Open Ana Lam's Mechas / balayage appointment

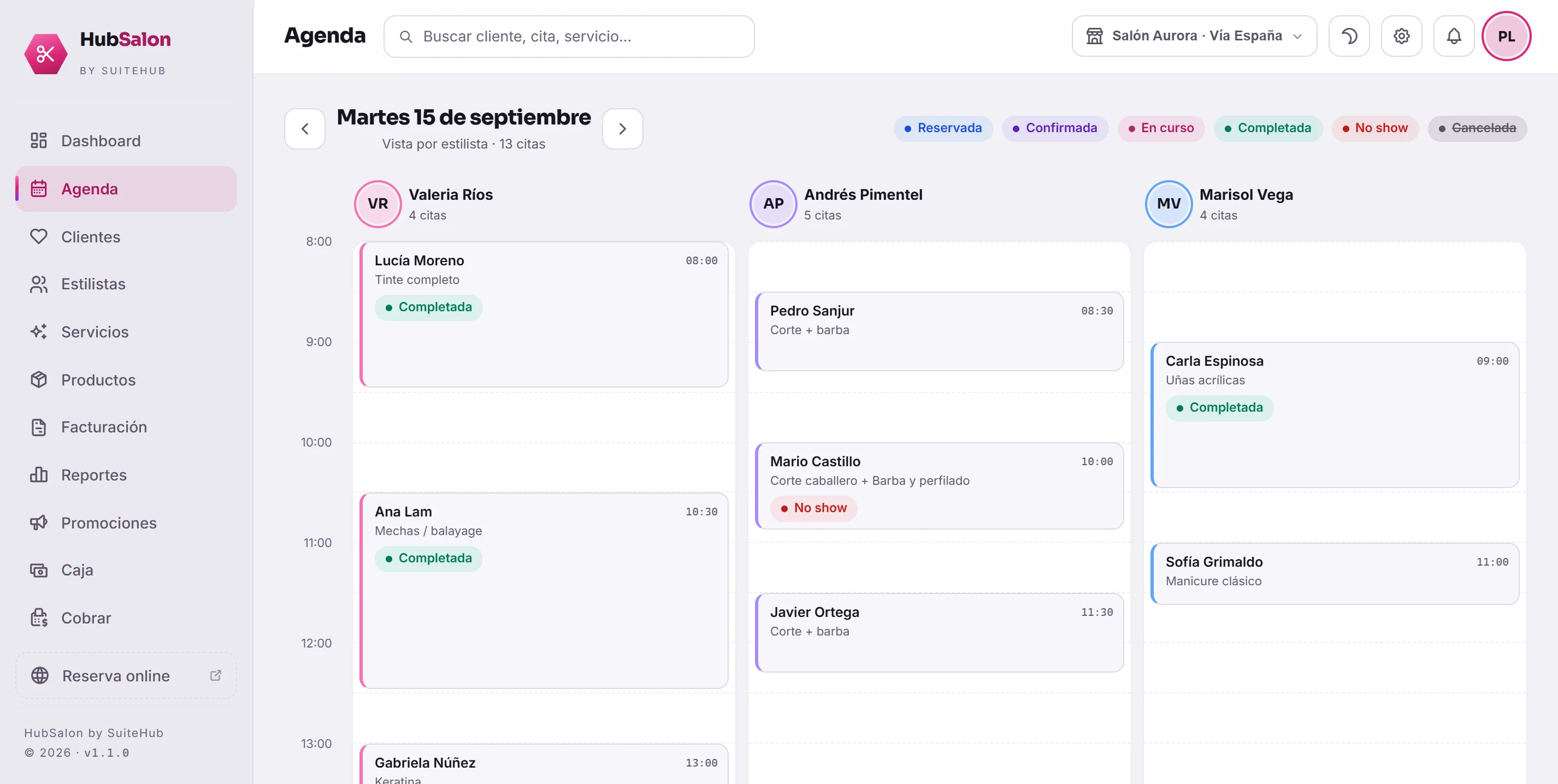click(544, 591)
